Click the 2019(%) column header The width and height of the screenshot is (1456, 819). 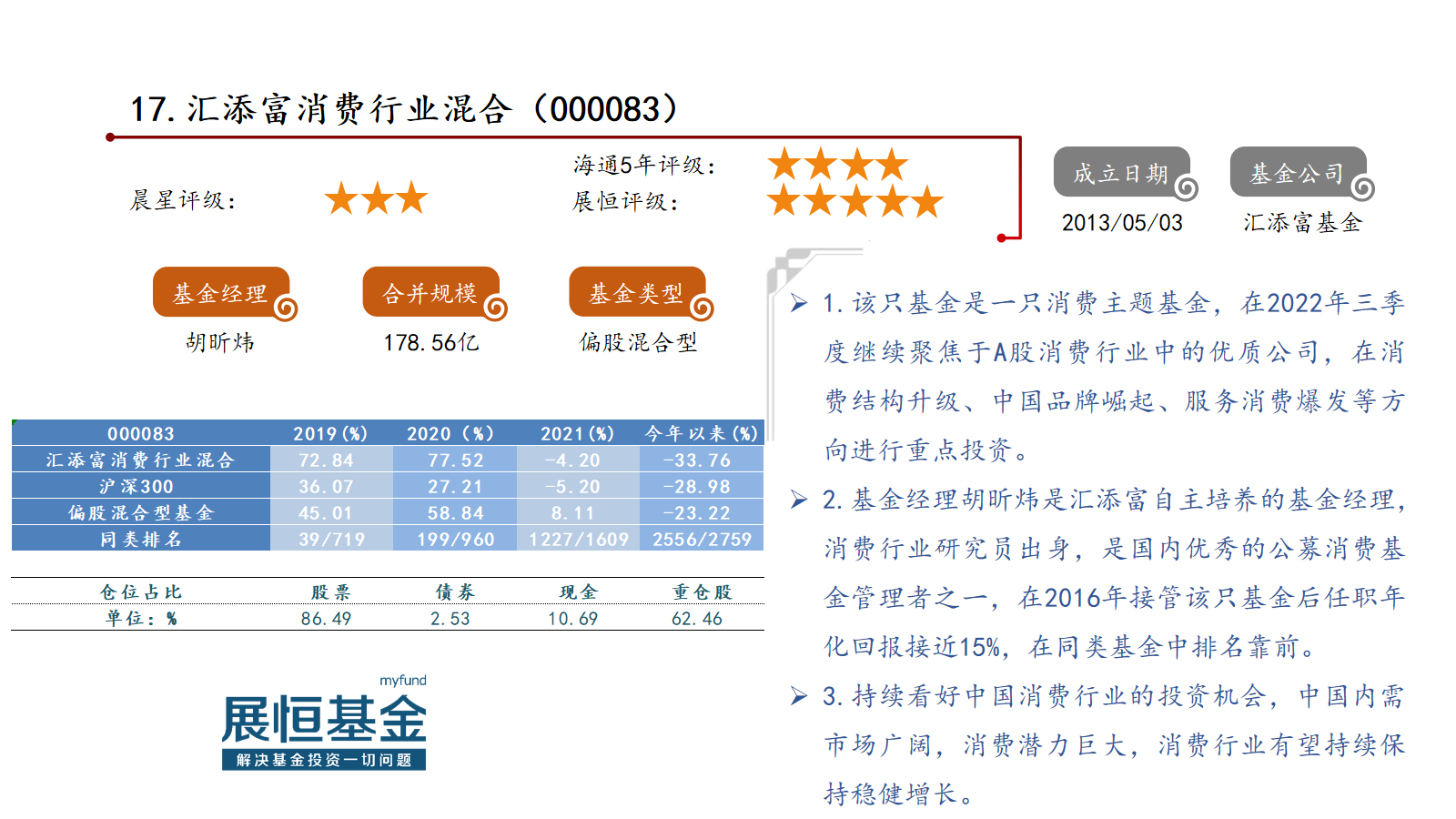330,433
